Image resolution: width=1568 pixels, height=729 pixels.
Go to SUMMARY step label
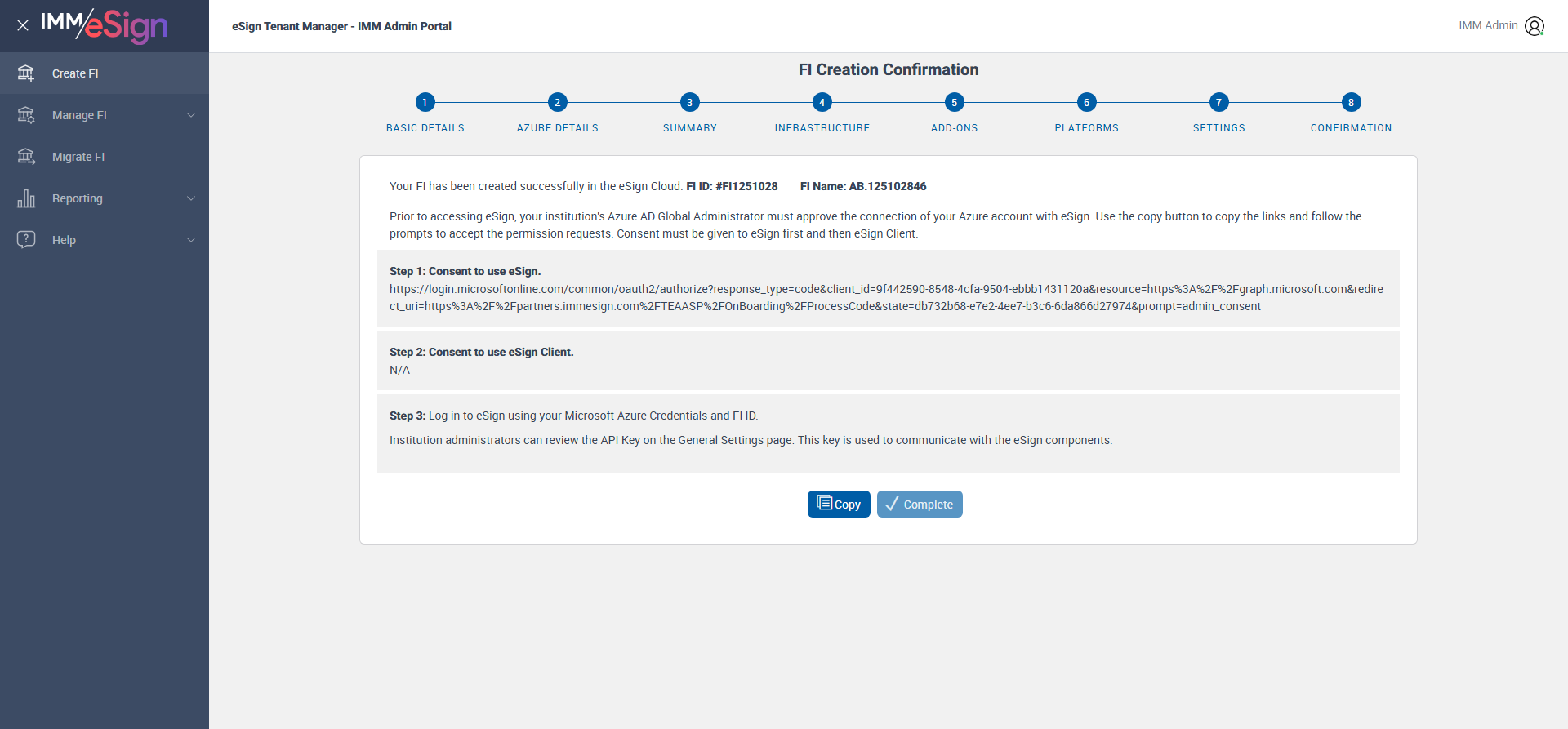(690, 128)
